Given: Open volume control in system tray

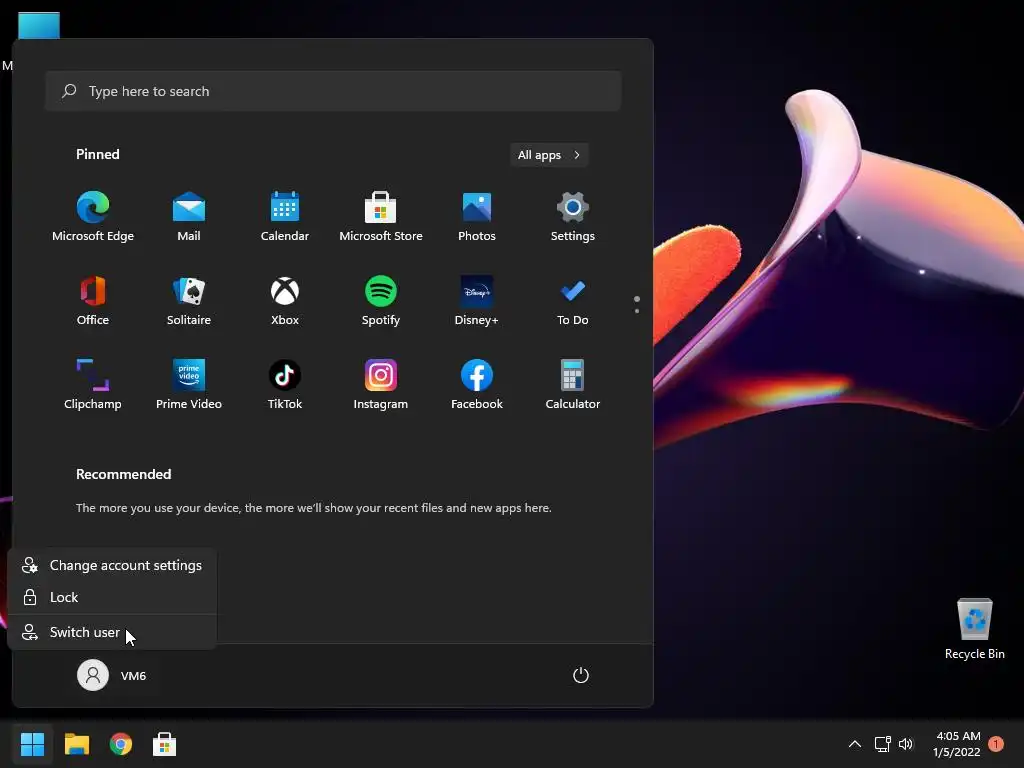Looking at the screenshot, I should (906, 744).
